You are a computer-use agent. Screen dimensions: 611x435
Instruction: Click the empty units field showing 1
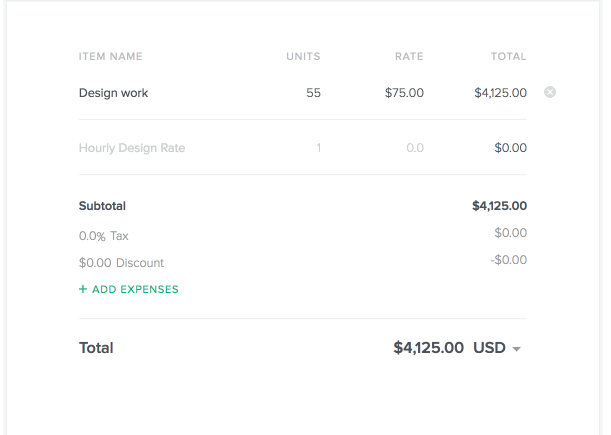tap(319, 148)
